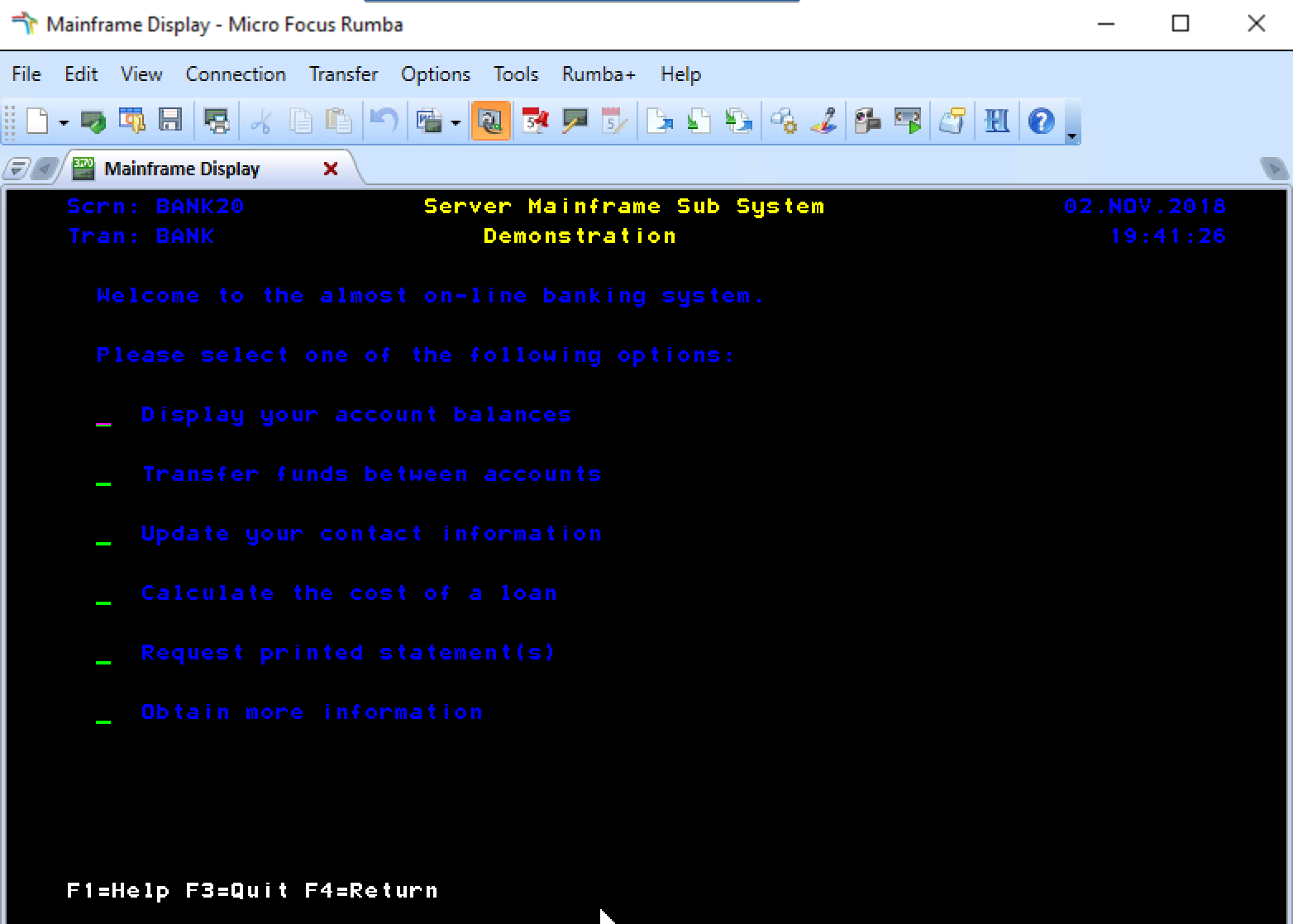Click the Cut scissors icon
The height and width of the screenshot is (924, 1293).
pos(261,122)
